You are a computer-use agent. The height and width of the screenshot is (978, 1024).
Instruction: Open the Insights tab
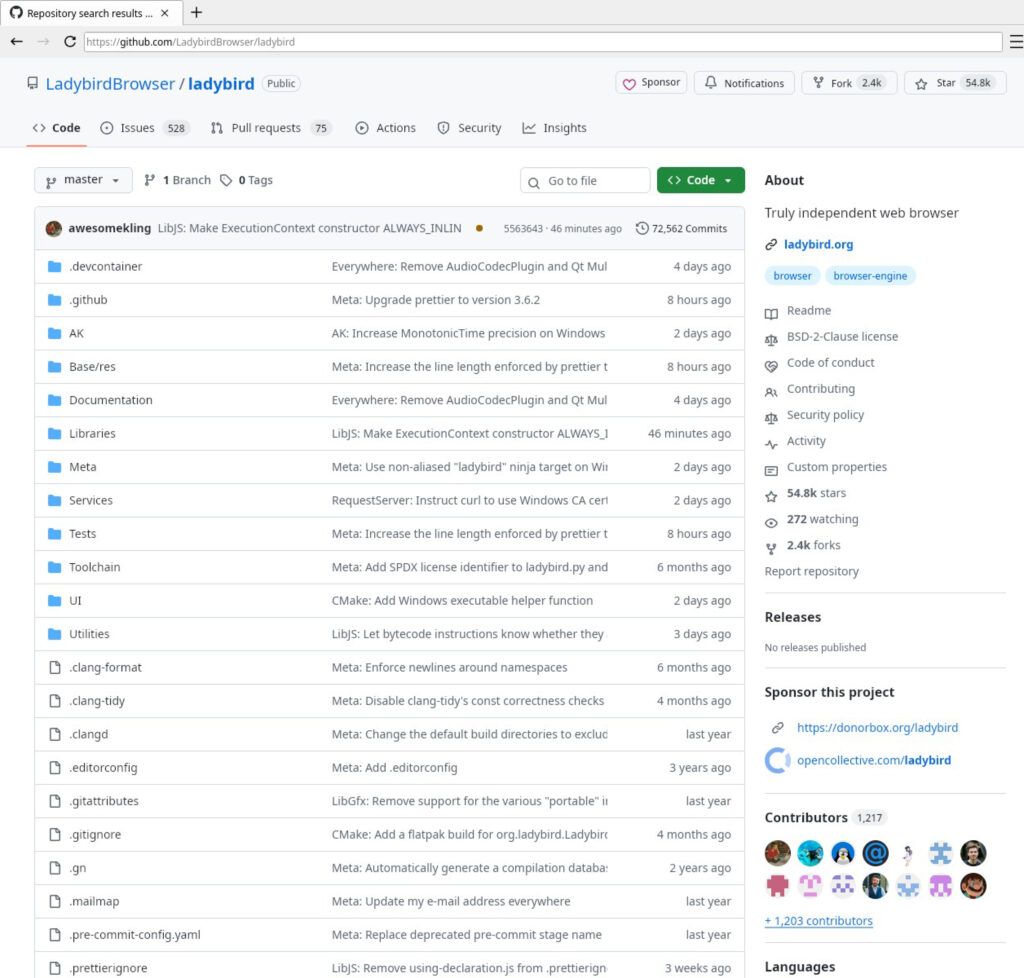pos(554,128)
